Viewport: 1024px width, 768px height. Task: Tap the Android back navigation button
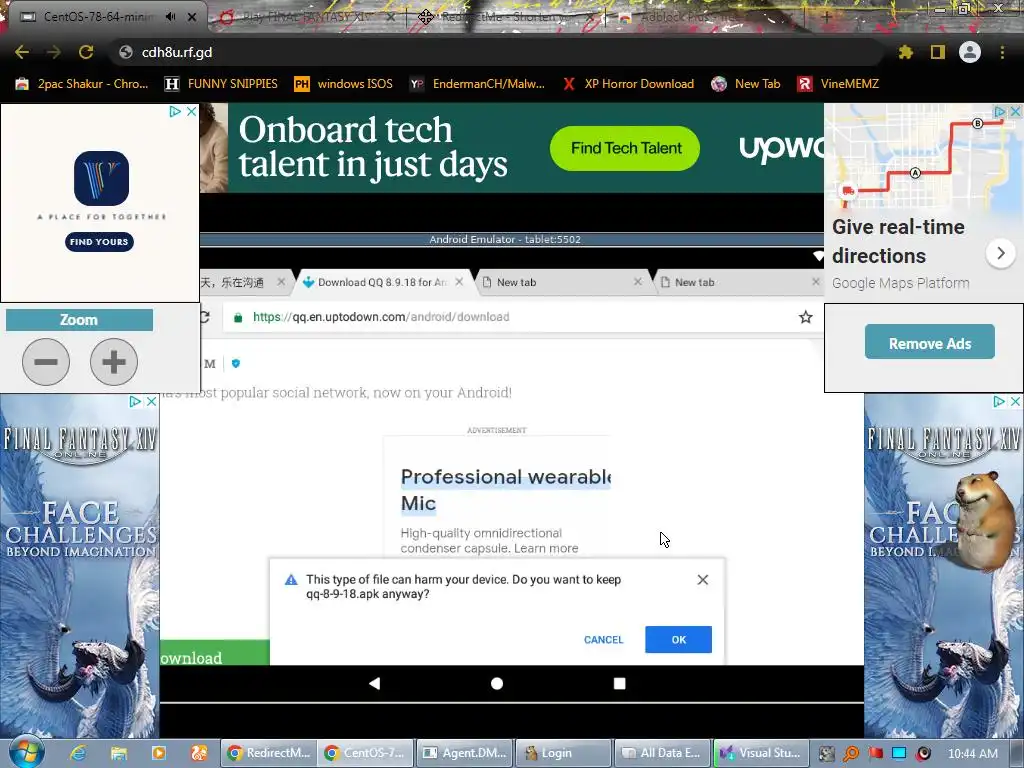pyautogui.click(x=374, y=684)
